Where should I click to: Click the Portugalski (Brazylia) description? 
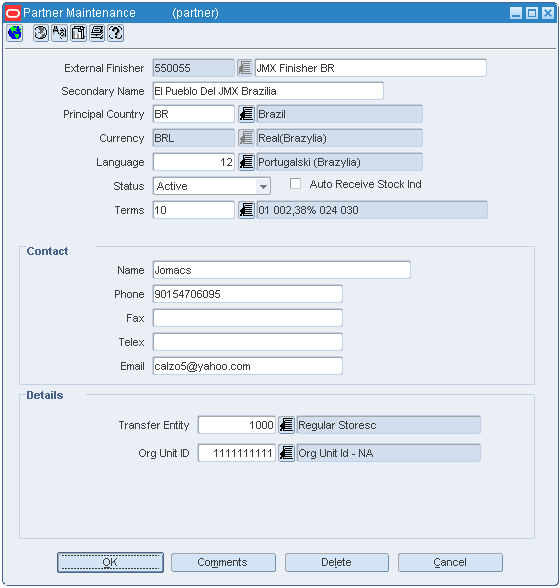[339, 162]
